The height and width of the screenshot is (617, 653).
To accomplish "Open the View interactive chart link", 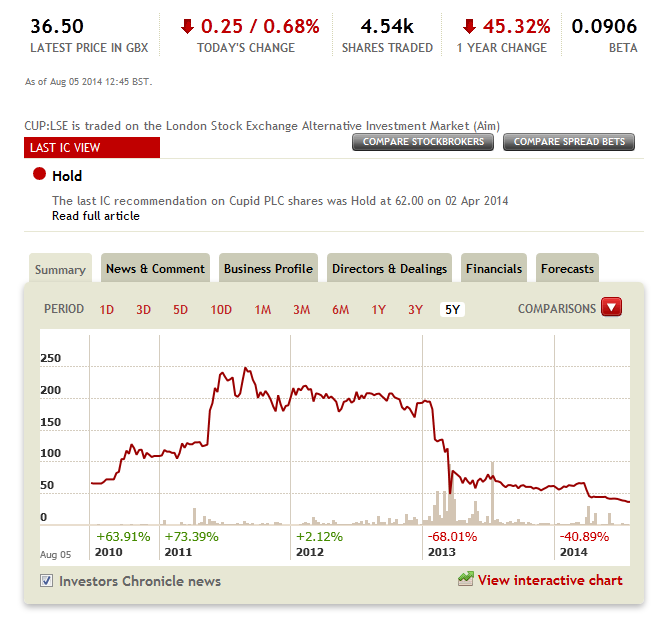I will click(550, 580).
